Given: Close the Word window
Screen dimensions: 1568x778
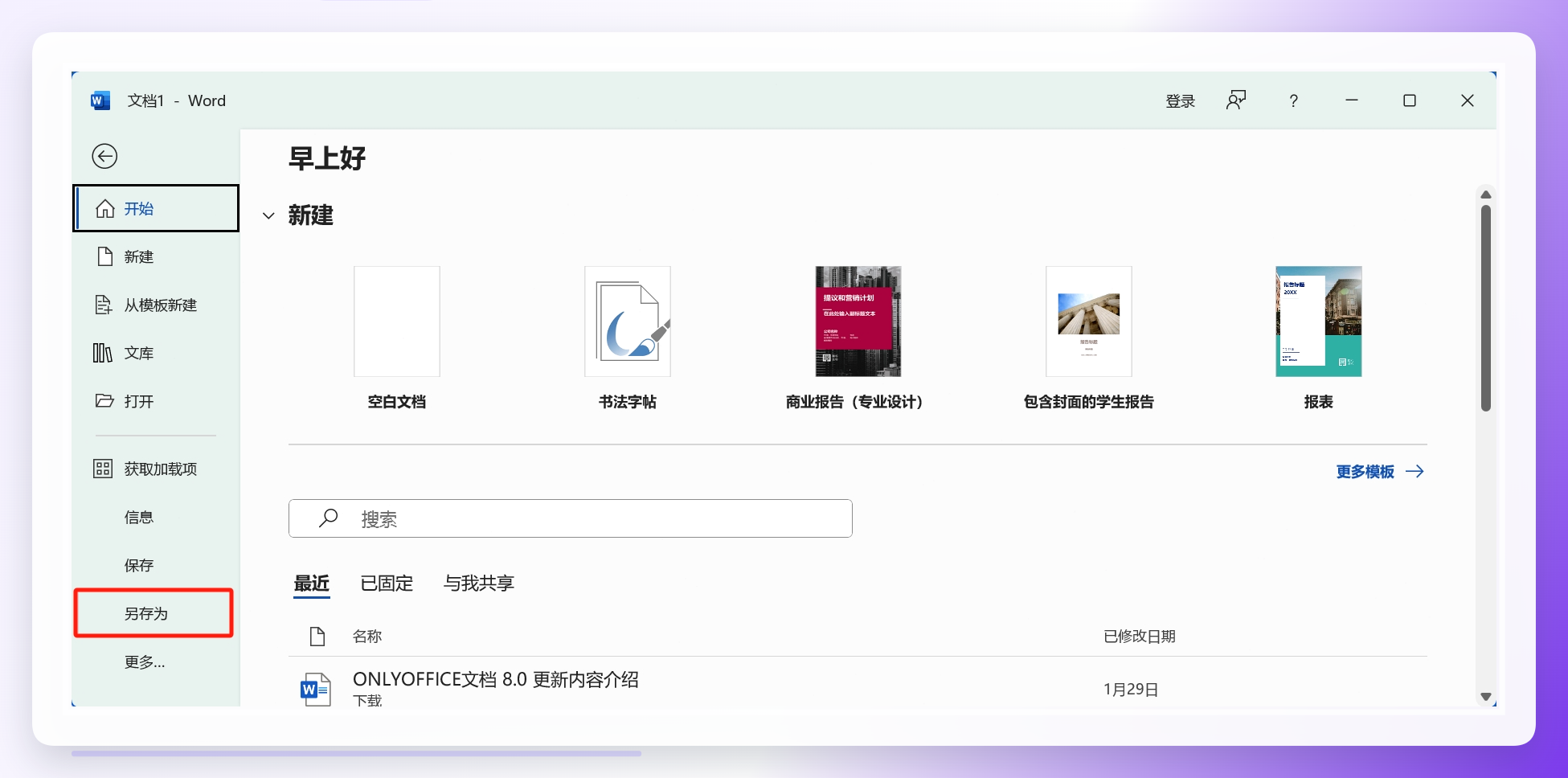Looking at the screenshot, I should [1468, 100].
